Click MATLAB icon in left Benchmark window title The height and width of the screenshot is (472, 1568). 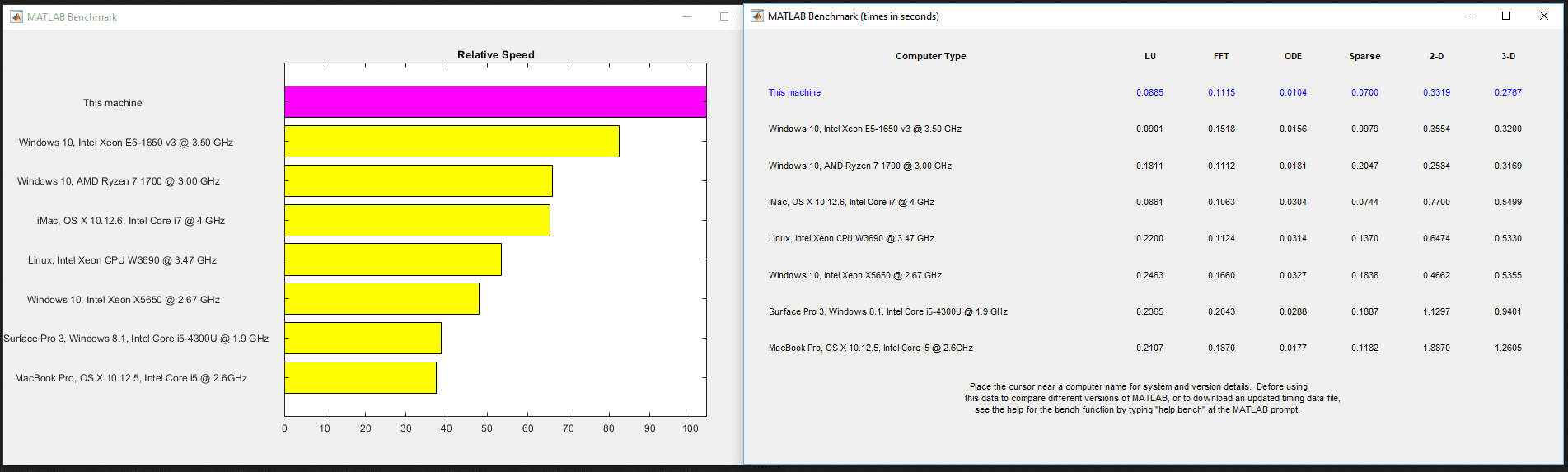tap(16, 16)
